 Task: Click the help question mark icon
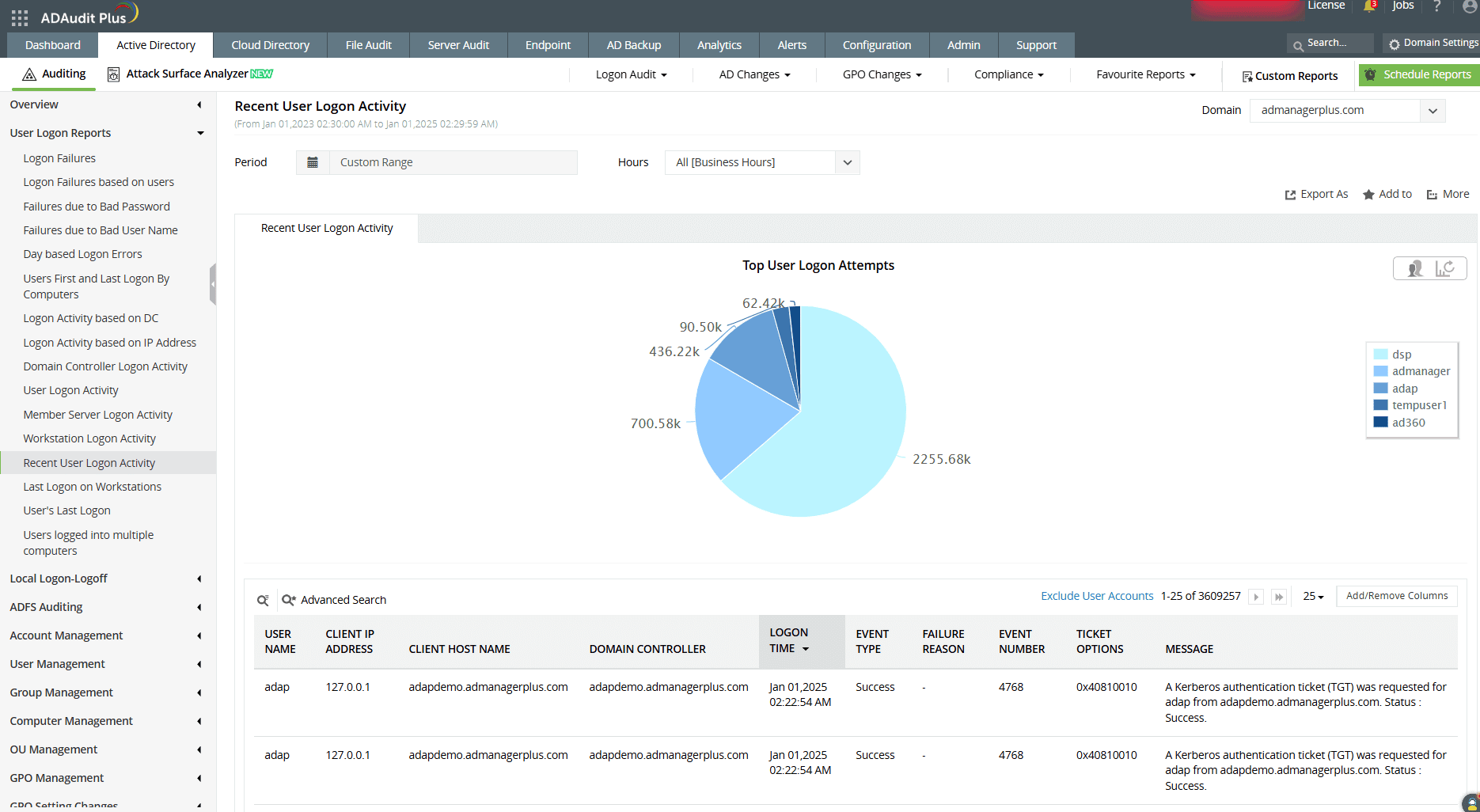click(1437, 7)
